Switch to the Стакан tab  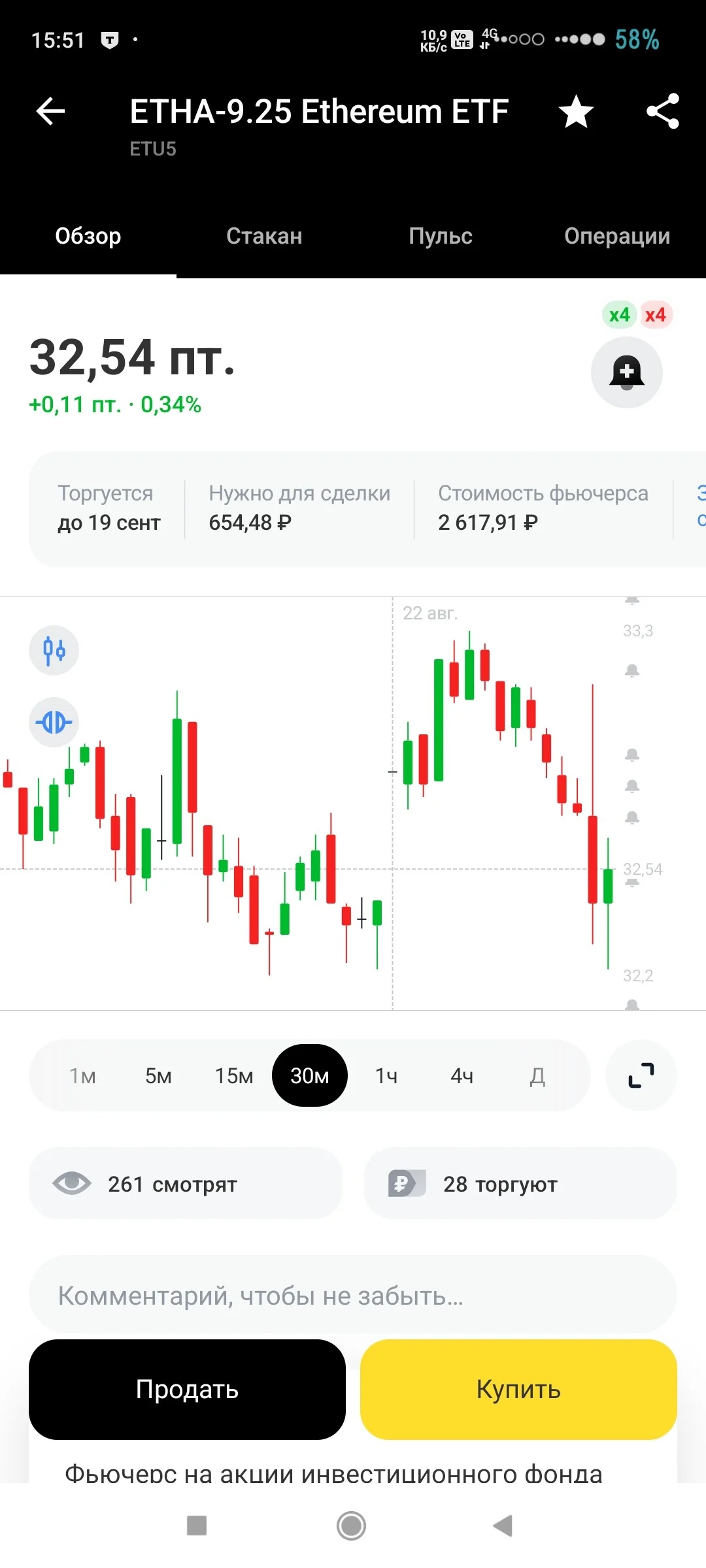click(x=264, y=236)
